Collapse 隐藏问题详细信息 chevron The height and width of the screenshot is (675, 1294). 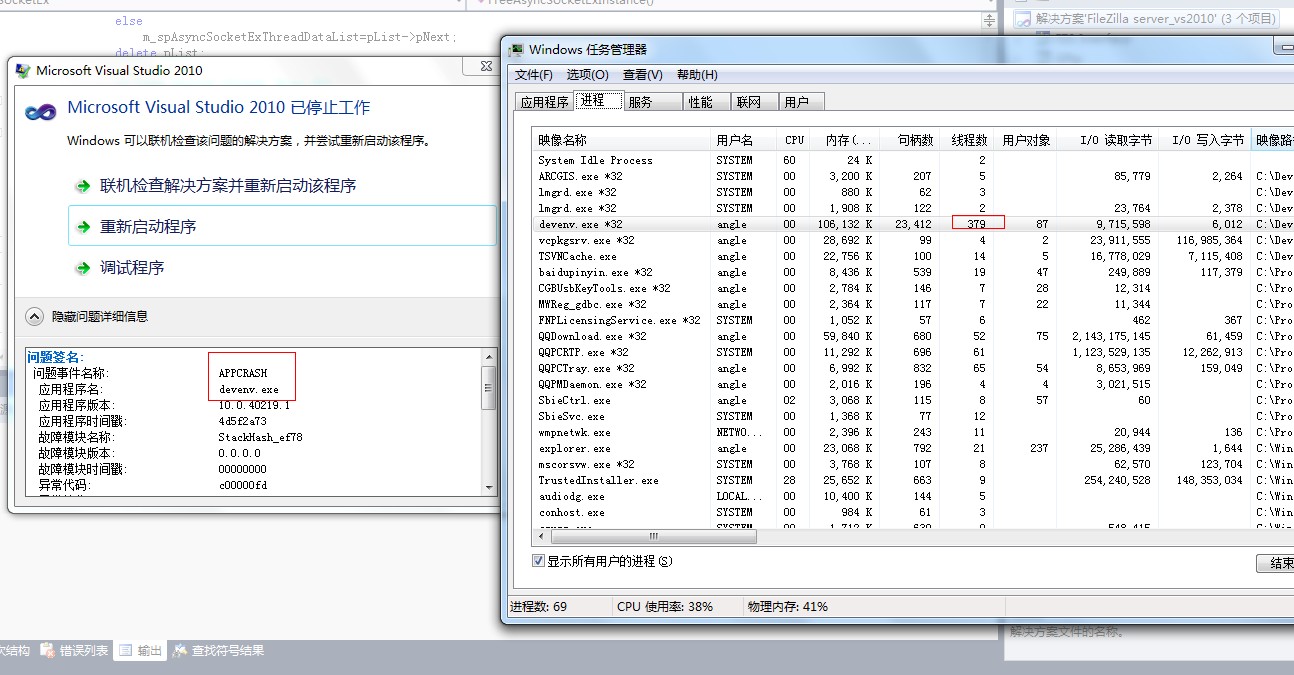(x=34, y=316)
